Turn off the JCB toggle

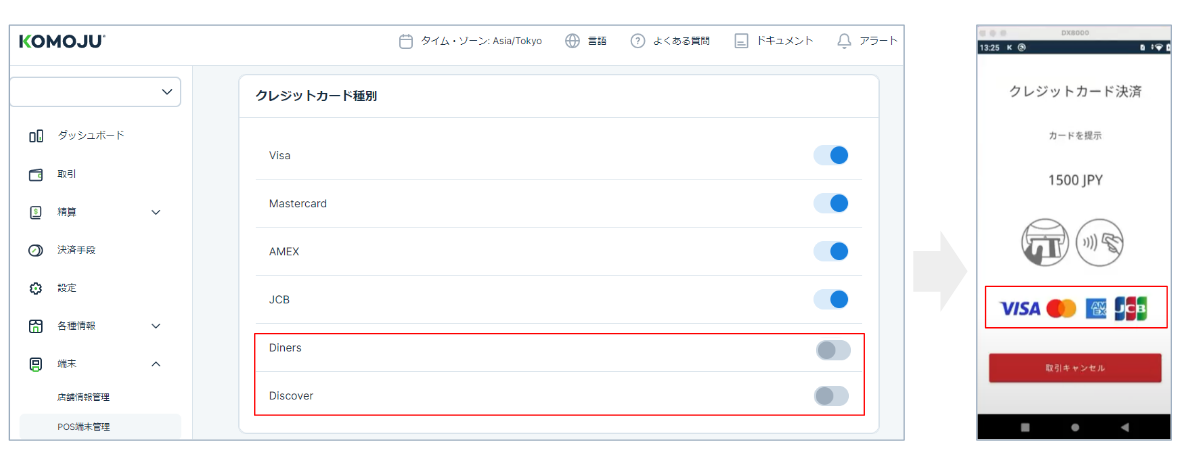coord(831,299)
